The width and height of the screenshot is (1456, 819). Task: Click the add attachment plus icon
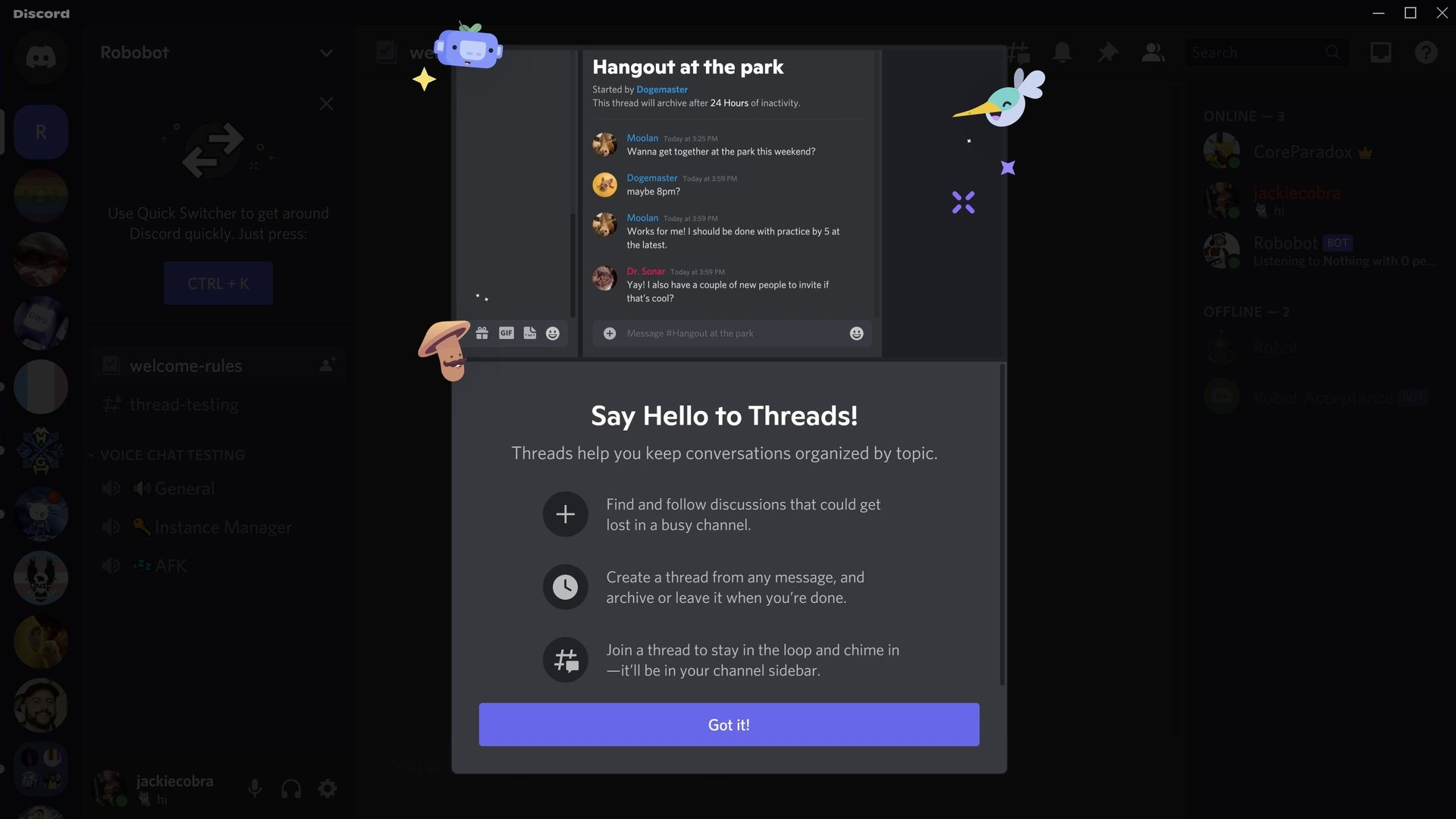point(608,333)
